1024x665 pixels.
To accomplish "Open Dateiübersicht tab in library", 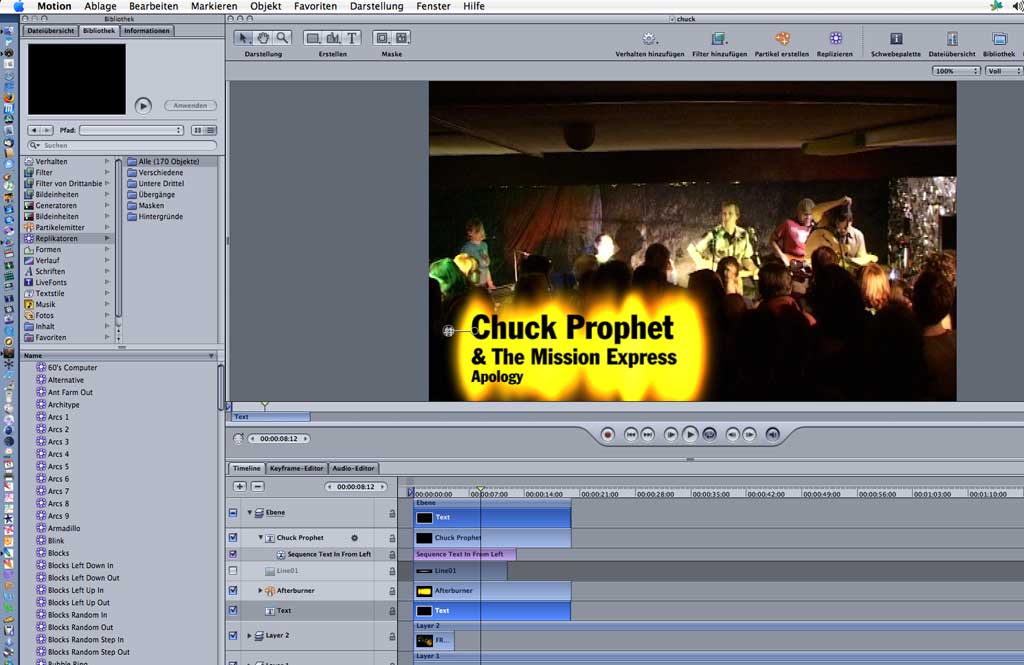I will (50, 31).
